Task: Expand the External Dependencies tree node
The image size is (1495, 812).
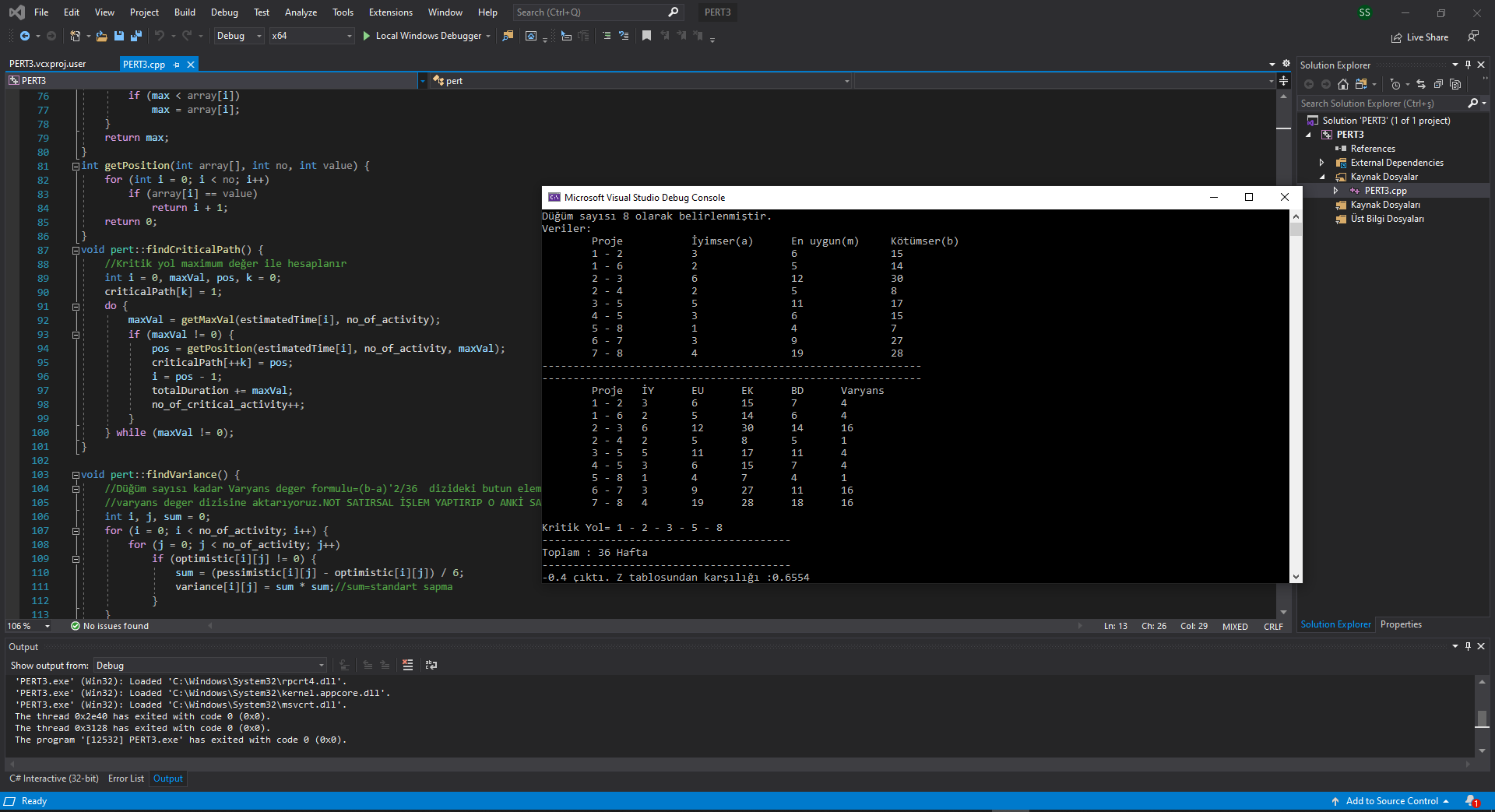Action: click(x=1321, y=163)
